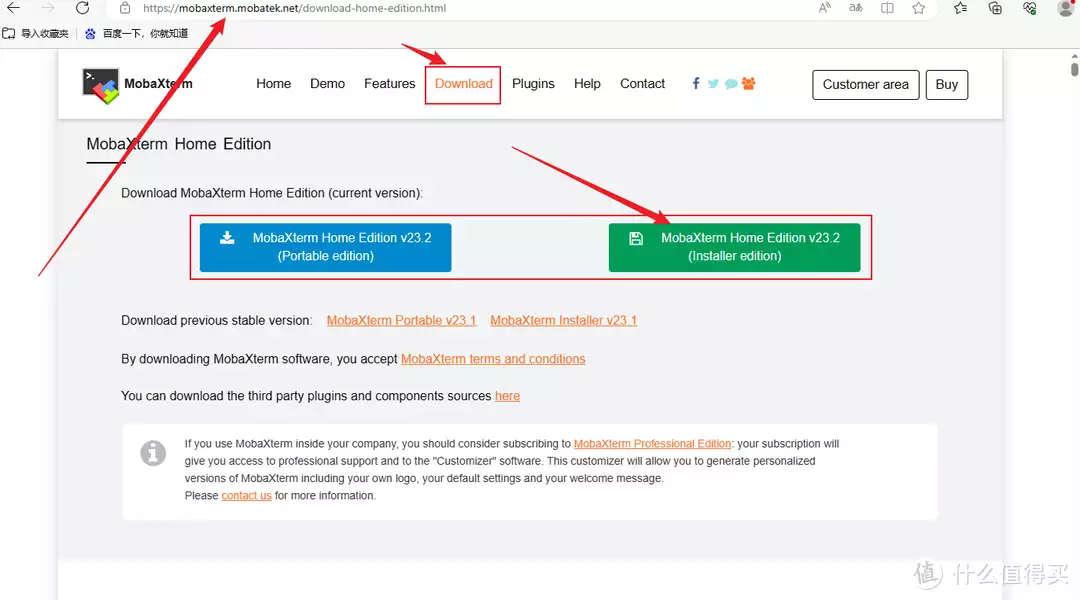Open MobaXterm Twitter icon
The height and width of the screenshot is (600, 1080).
pyautogui.click(x=713, y=83)
